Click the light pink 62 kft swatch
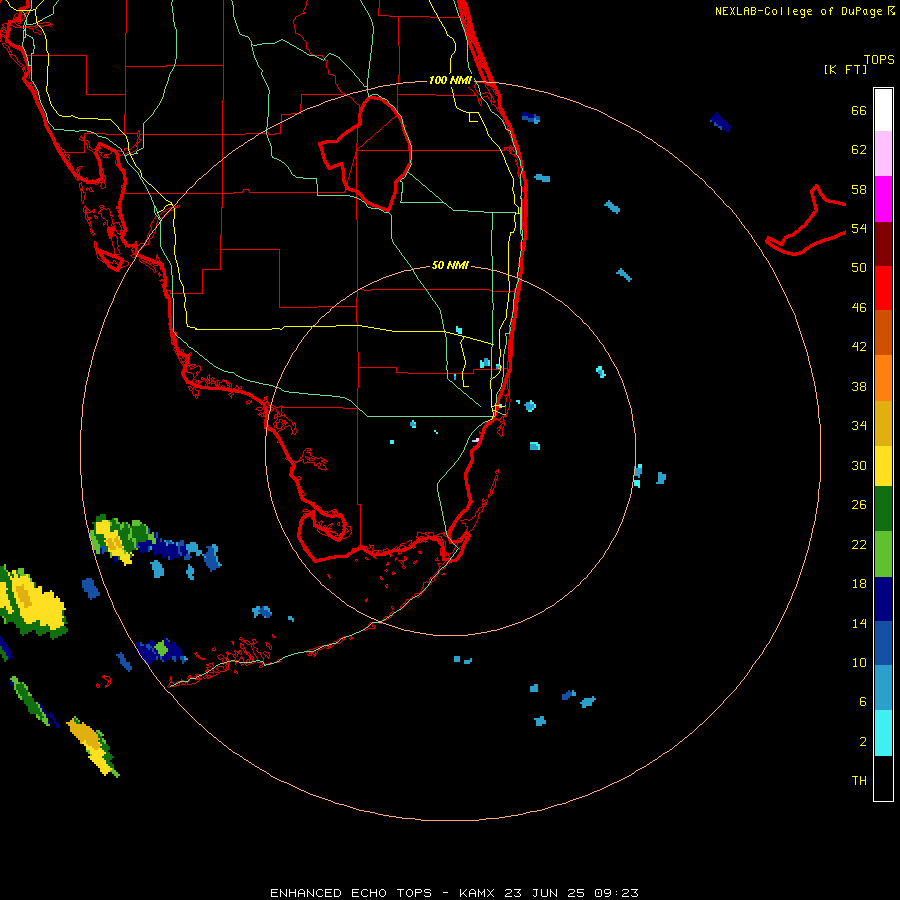900x900 pixels. [883, 153]
